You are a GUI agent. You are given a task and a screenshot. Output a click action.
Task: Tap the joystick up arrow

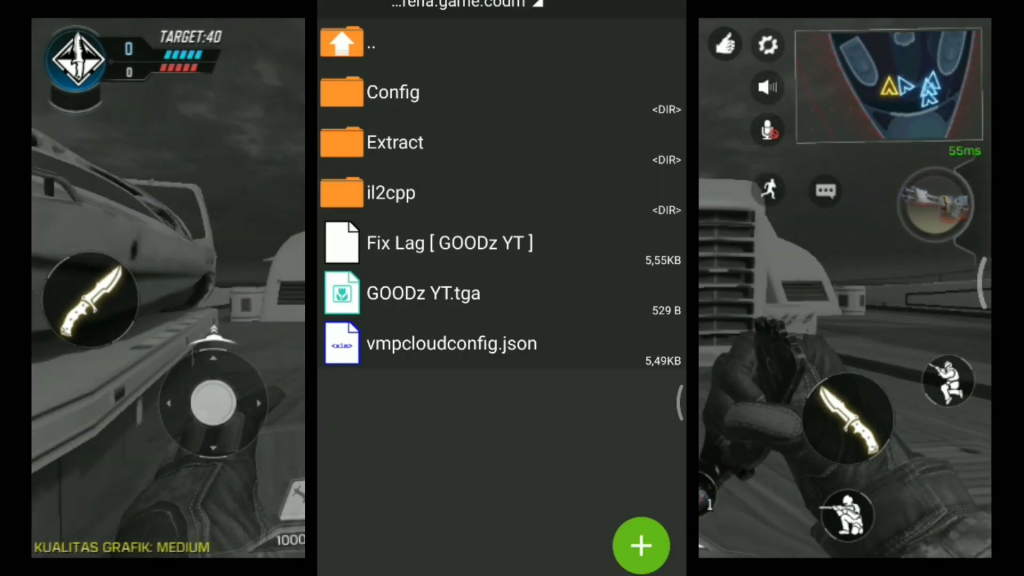(x=213, y=358)
